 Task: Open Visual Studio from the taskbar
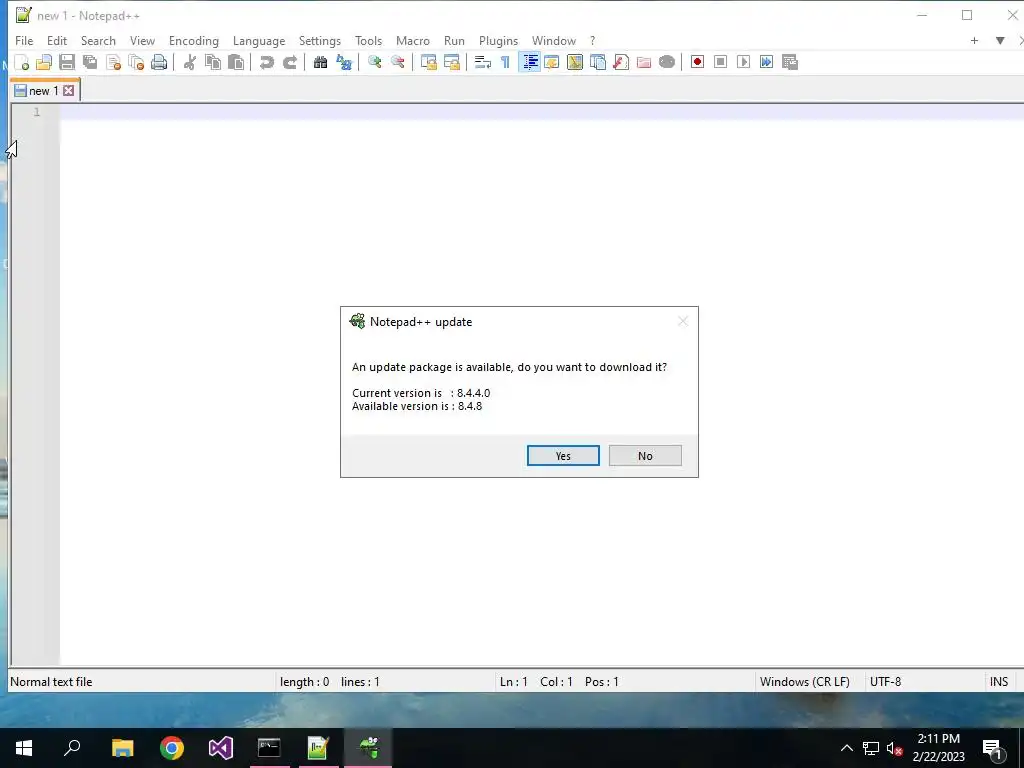(221, 748)
